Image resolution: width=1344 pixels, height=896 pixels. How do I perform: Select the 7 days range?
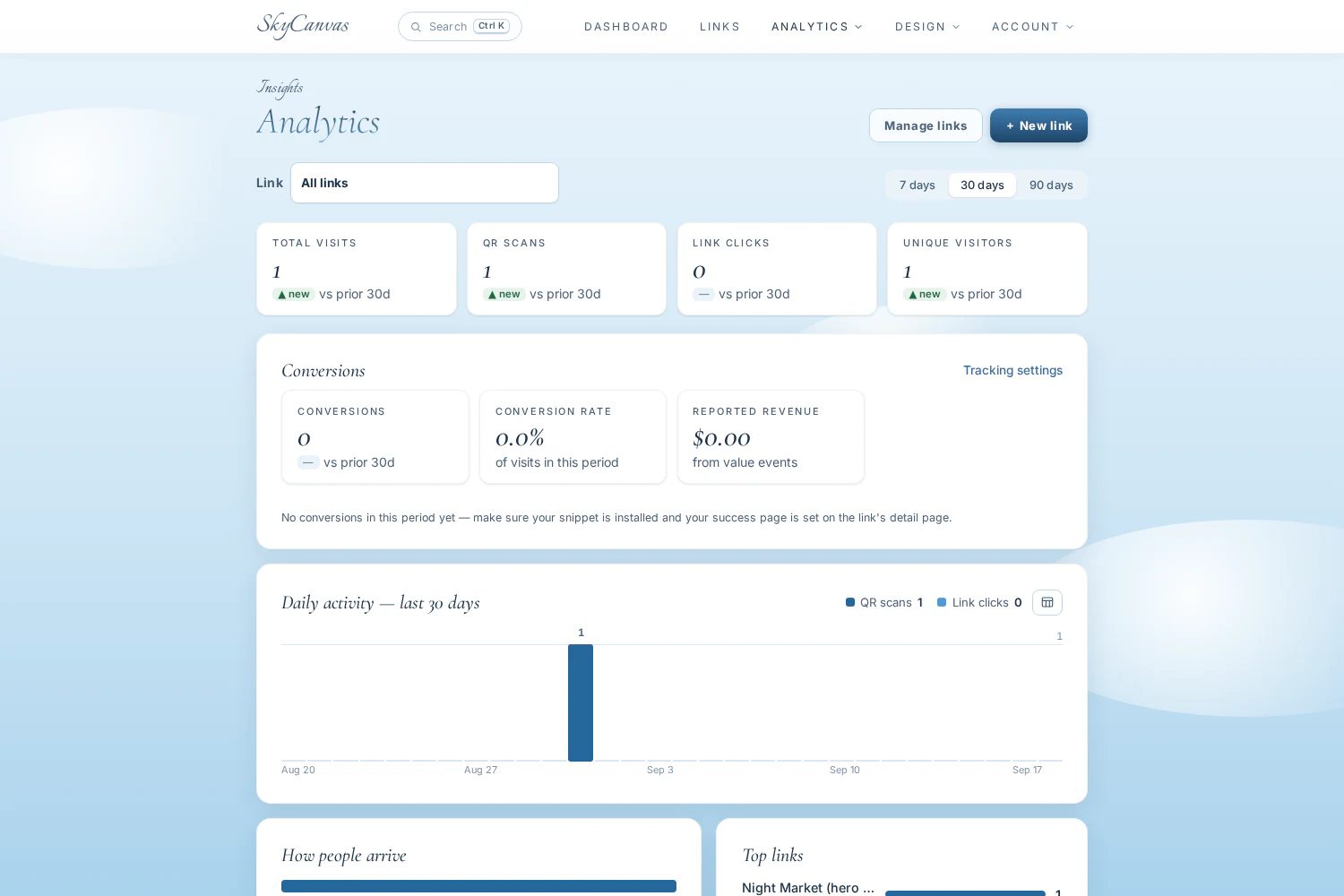[x=918, y=185]
